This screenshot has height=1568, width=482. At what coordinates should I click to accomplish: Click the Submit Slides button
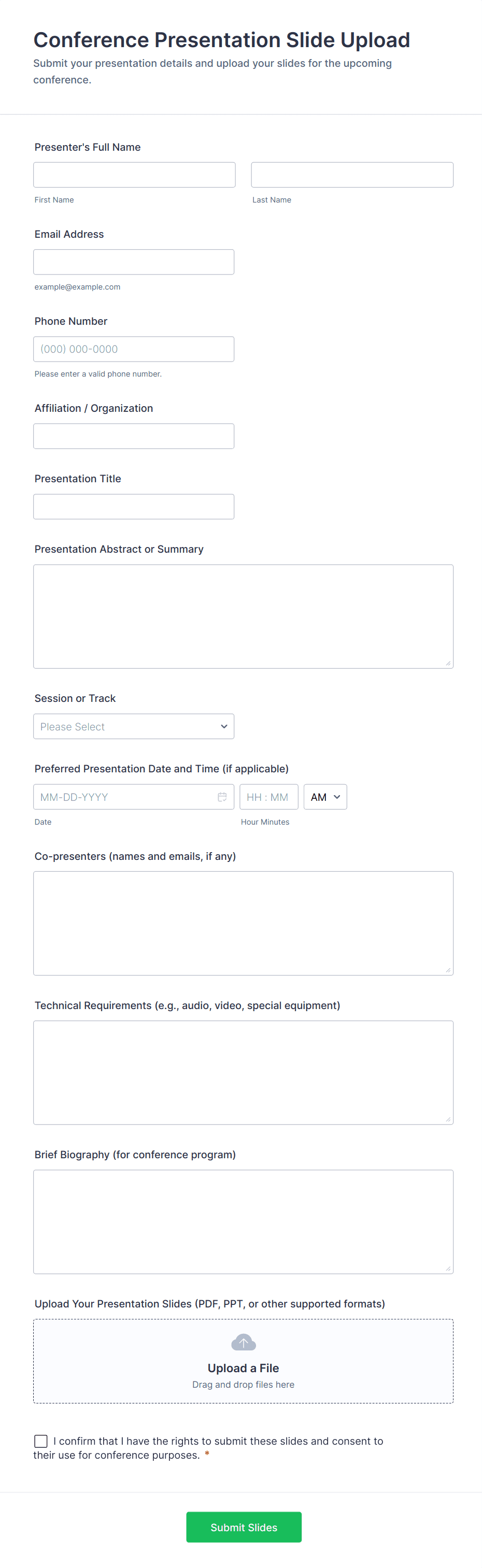coord(244,1527)
